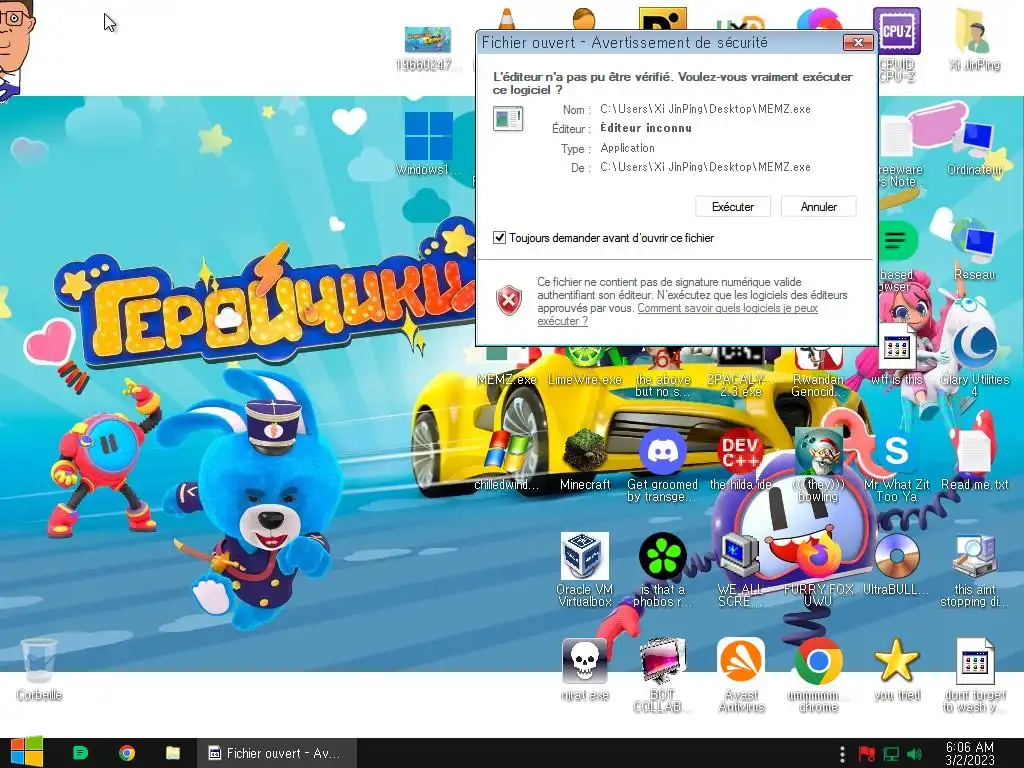Select the MEMZ.exe desktop icon

pyautogui.click(x=506, y=367)
